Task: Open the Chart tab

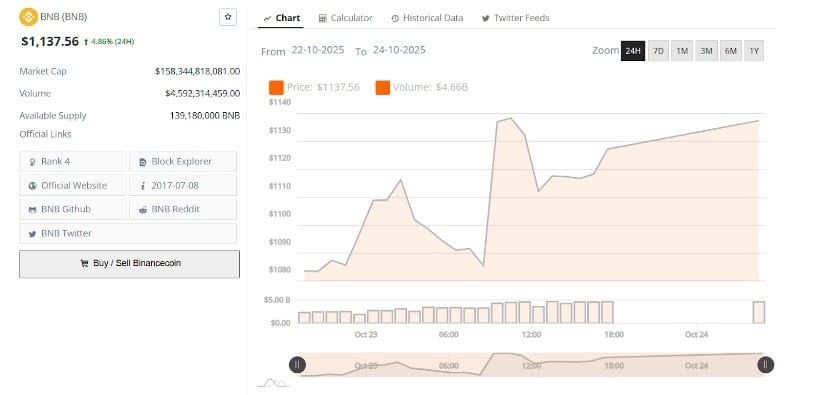Action: pyautogui.click(x=281, y=18)
